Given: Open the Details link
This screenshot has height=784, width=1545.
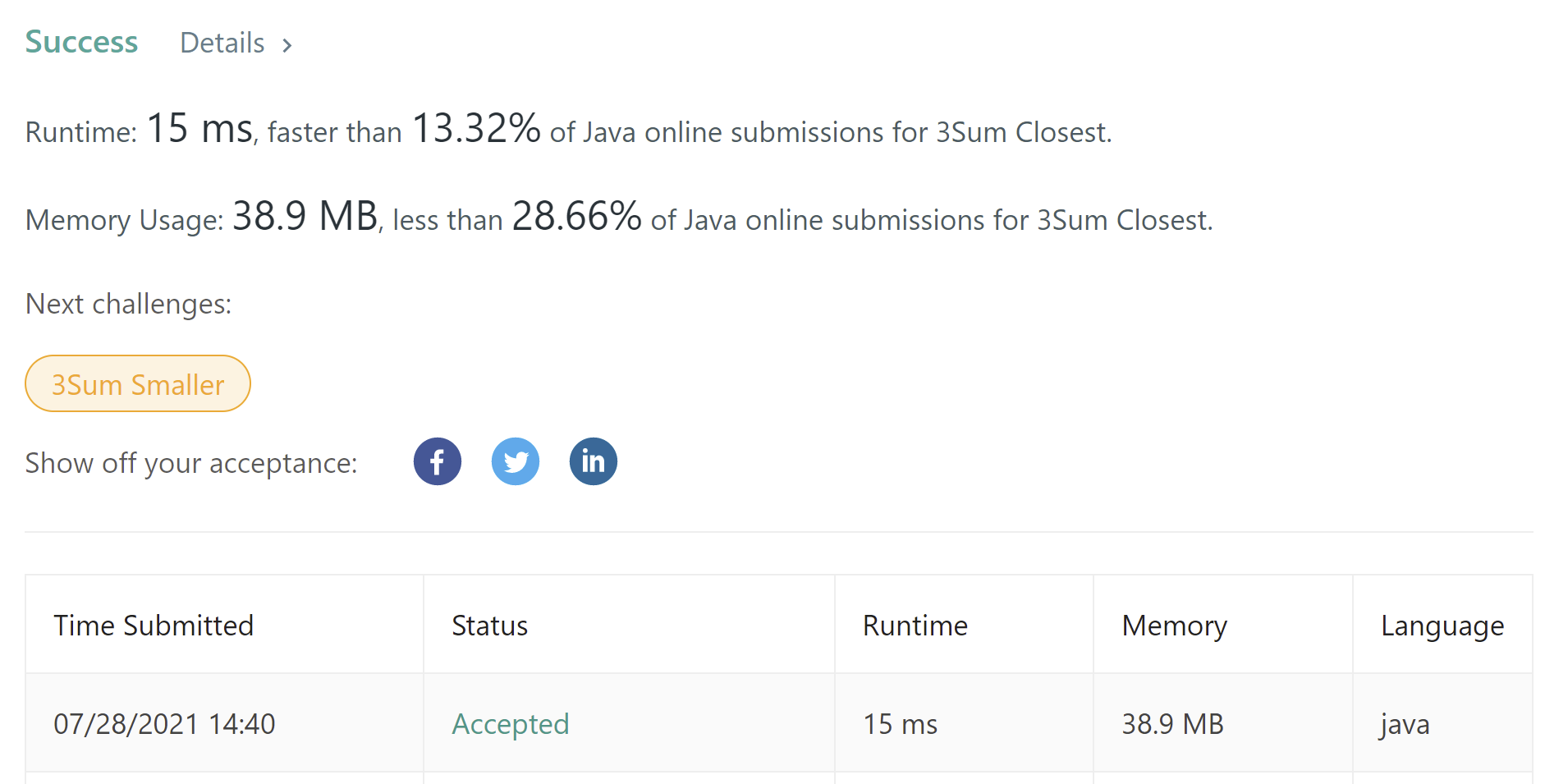Looking at the screenshot, I should coord(222,43).
